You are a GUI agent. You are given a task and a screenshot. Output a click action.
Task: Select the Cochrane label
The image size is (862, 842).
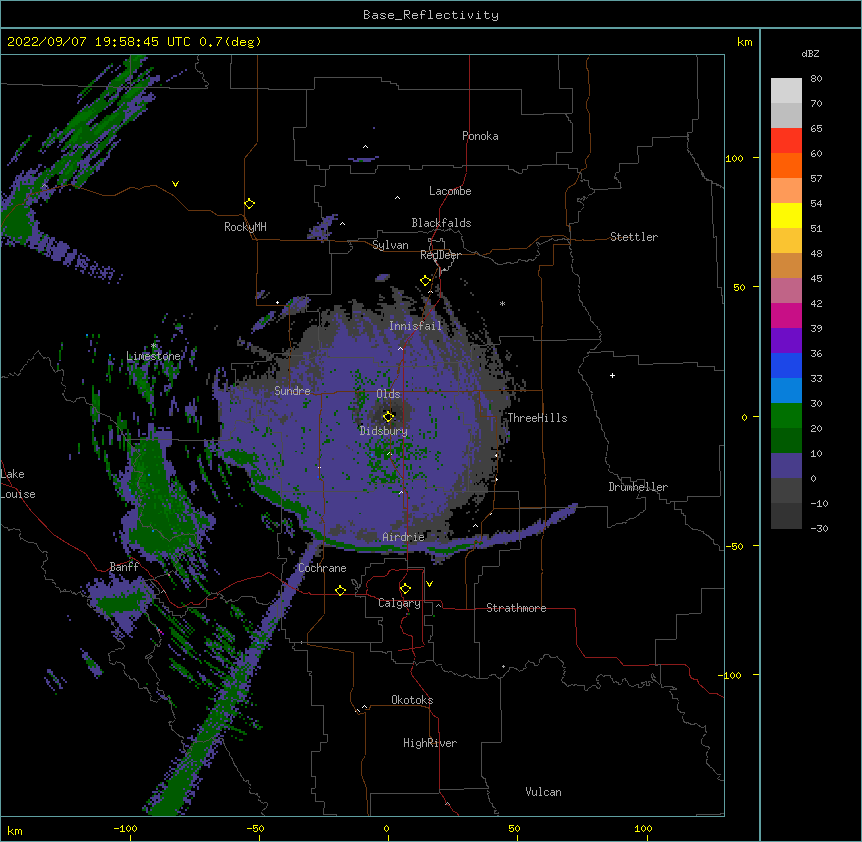pyautogui.click(x=322, y=568)
